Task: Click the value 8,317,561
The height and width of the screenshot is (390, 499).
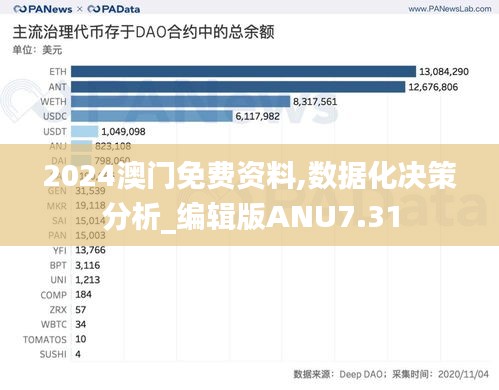Action: tap(315, 102)
